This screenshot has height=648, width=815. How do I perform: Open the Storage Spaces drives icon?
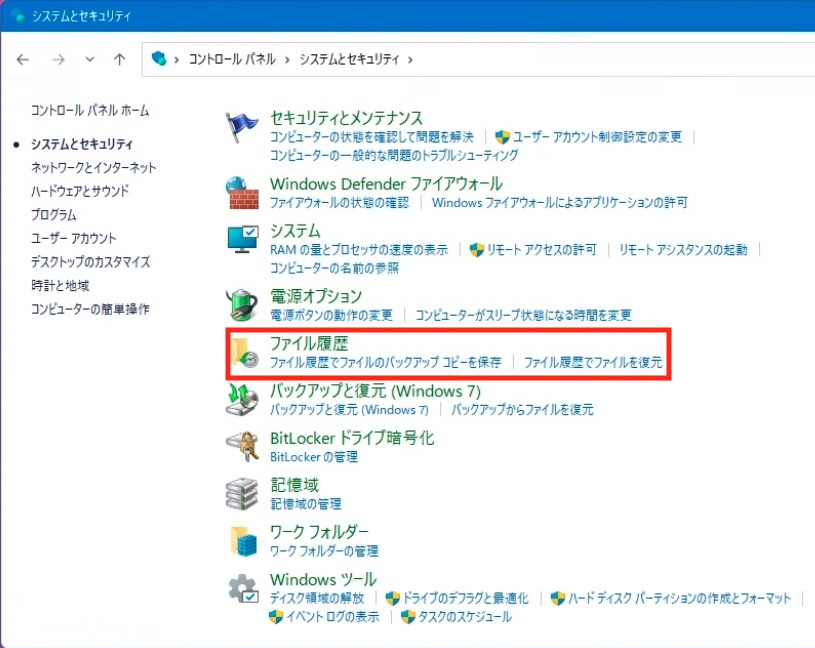(242, 494)
